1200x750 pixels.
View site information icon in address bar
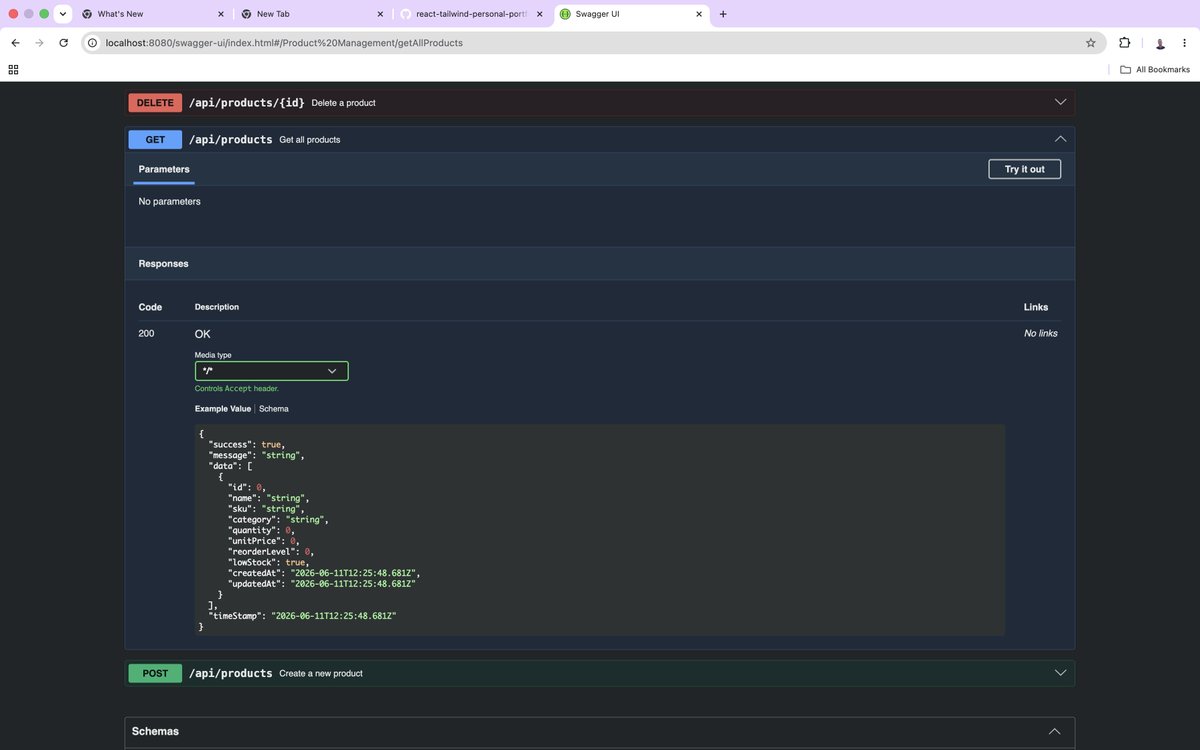click(92, 43)
